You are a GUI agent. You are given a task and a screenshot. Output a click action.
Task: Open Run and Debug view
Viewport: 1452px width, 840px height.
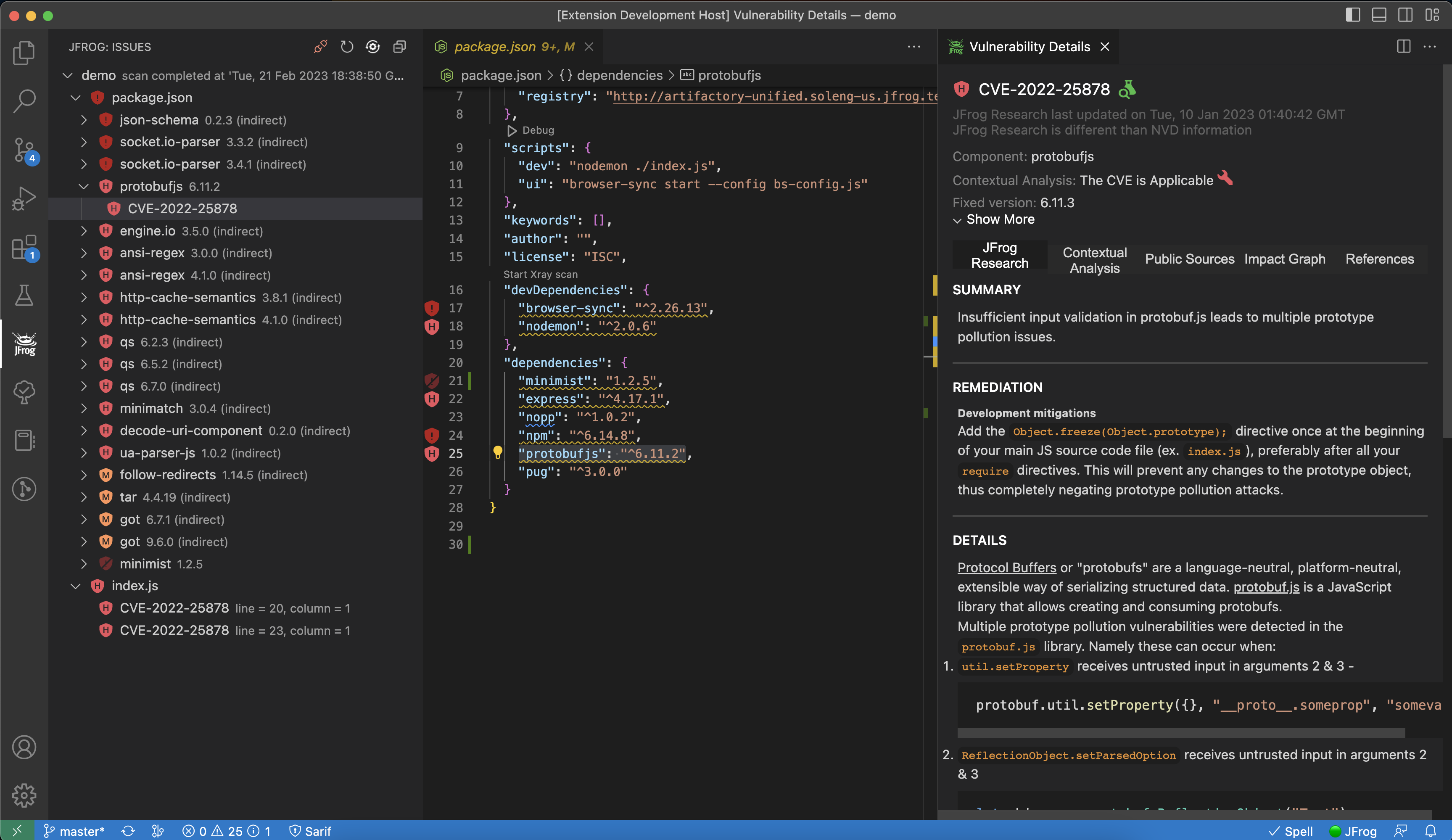pos(24,199)
